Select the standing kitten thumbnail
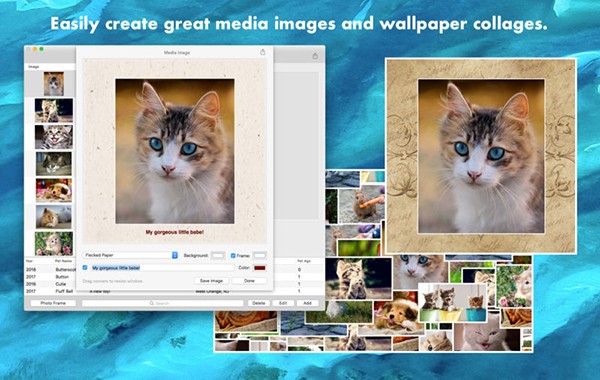 click(x=54, y=111)
